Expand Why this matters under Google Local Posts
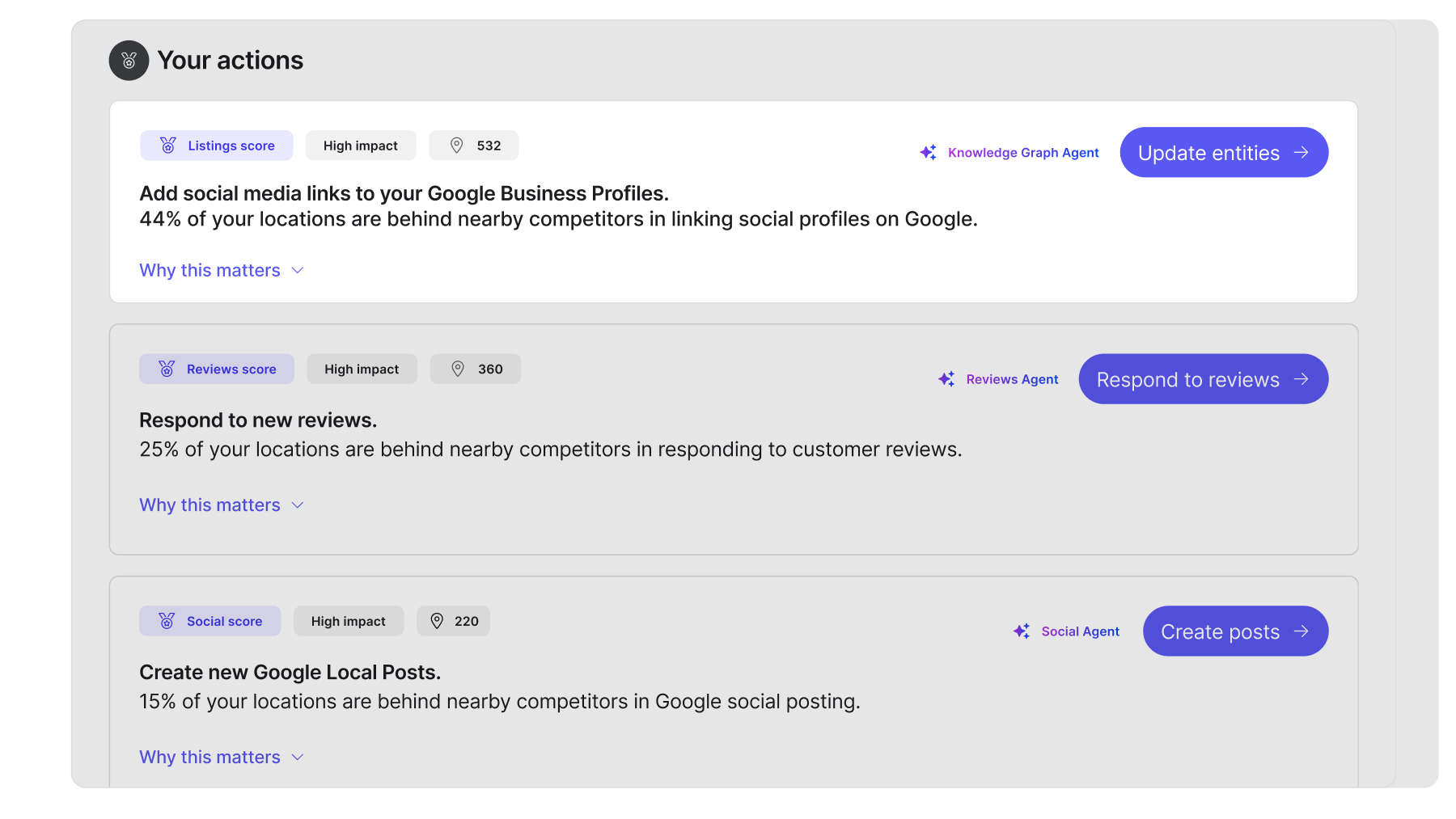 [221, 758]
